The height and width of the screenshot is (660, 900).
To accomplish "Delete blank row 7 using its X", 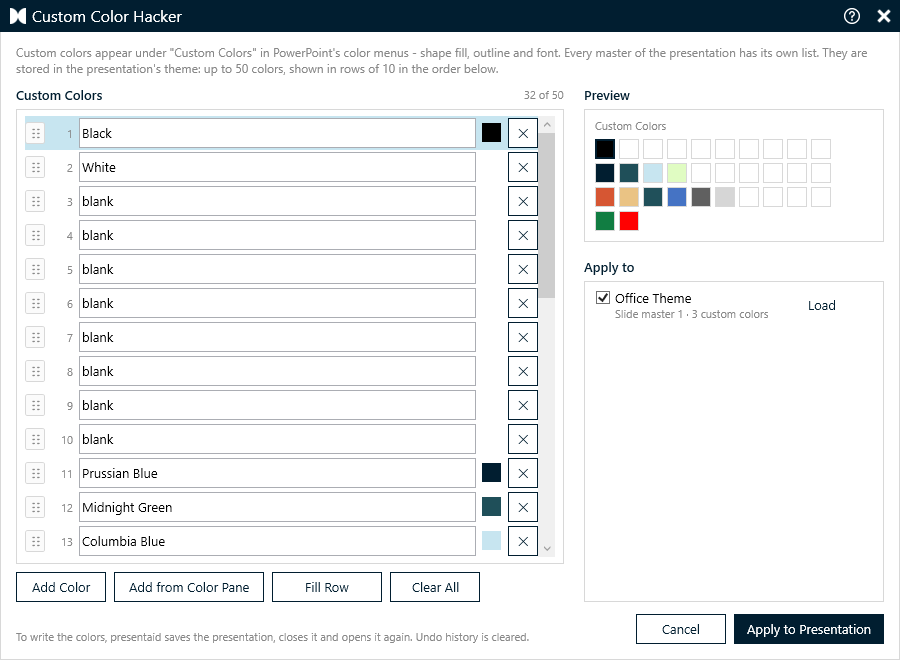I will click(x=523, y=337).
